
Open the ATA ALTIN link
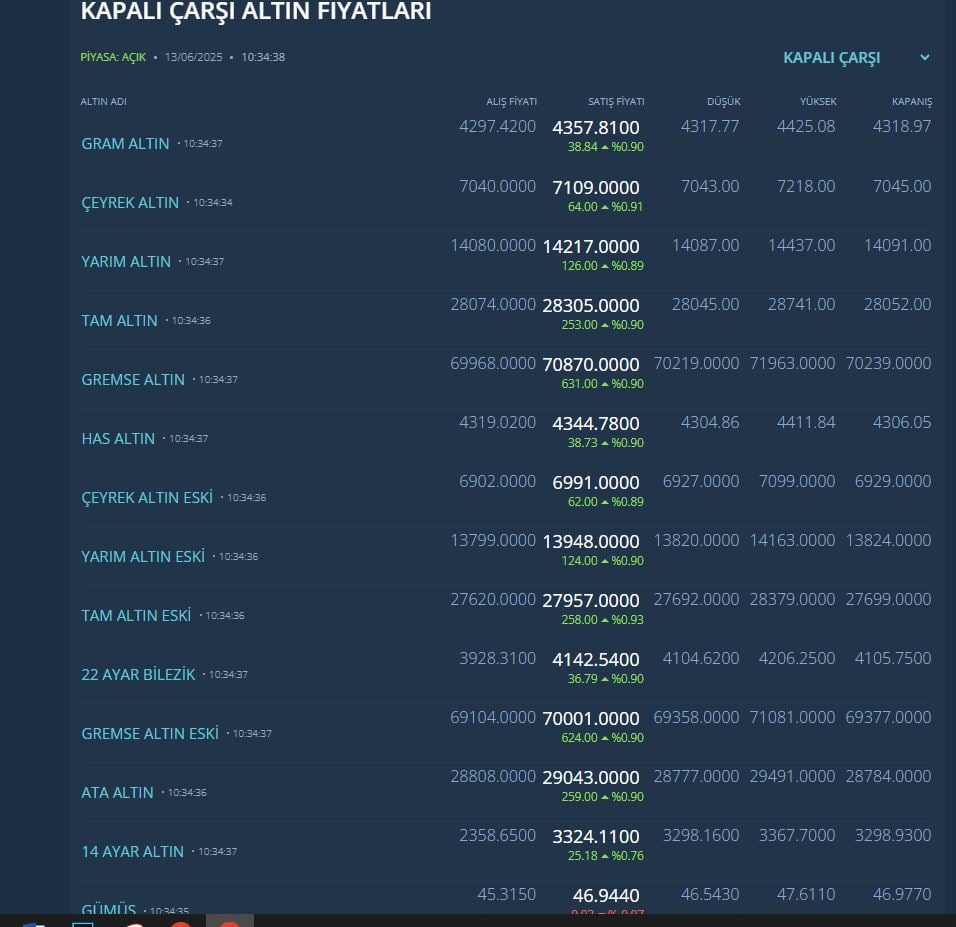pyautogui.click(x=118, y=793)
